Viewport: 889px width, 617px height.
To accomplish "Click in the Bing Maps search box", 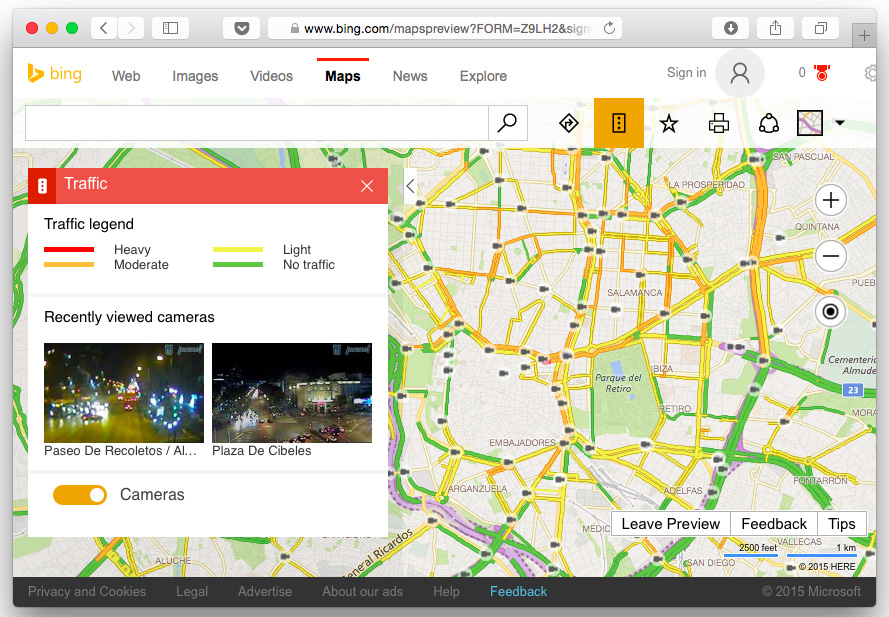I will [x=257, y=122].
